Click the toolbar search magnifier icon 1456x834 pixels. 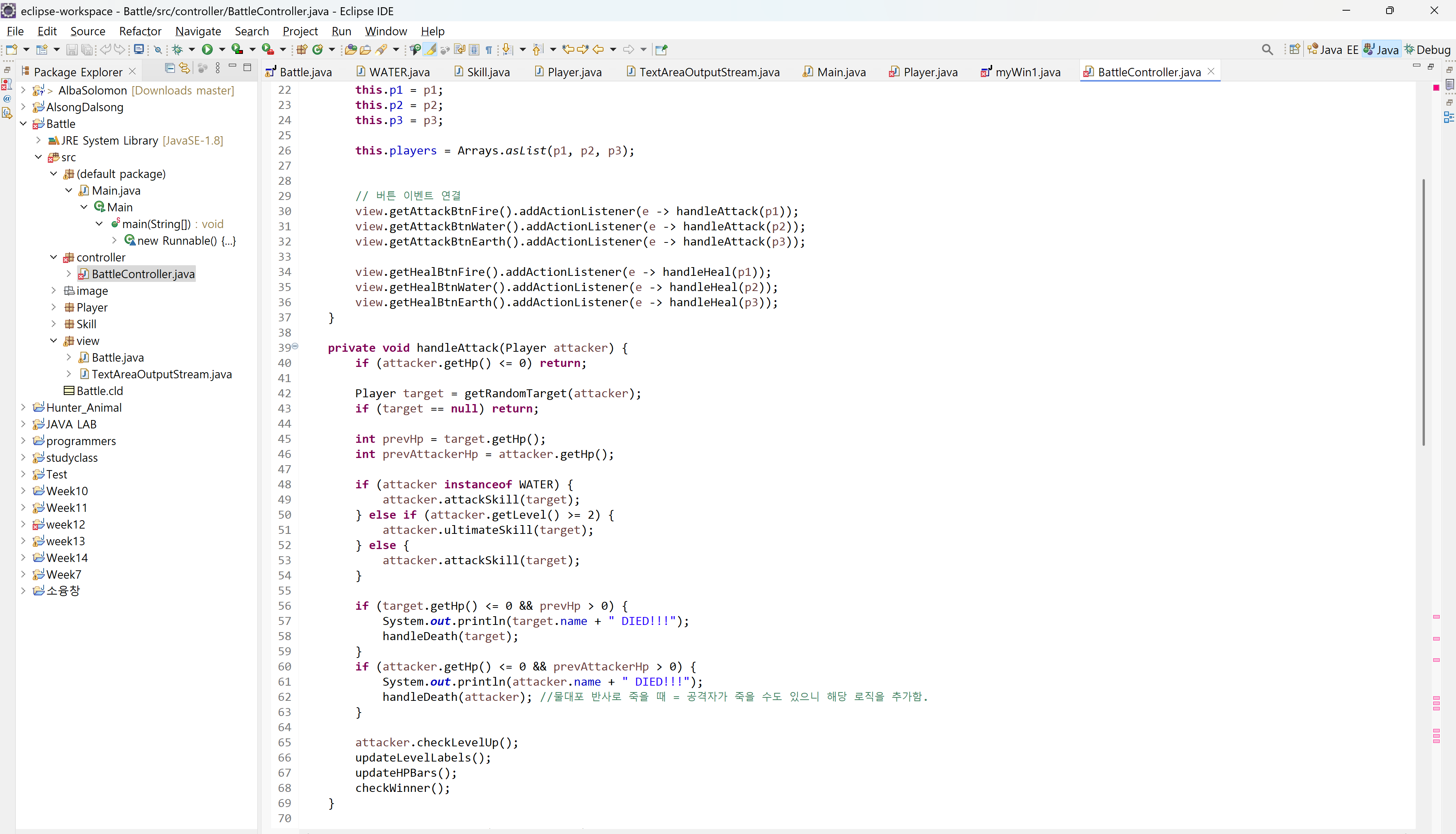pyautogui.click(x=1267, y=50)
